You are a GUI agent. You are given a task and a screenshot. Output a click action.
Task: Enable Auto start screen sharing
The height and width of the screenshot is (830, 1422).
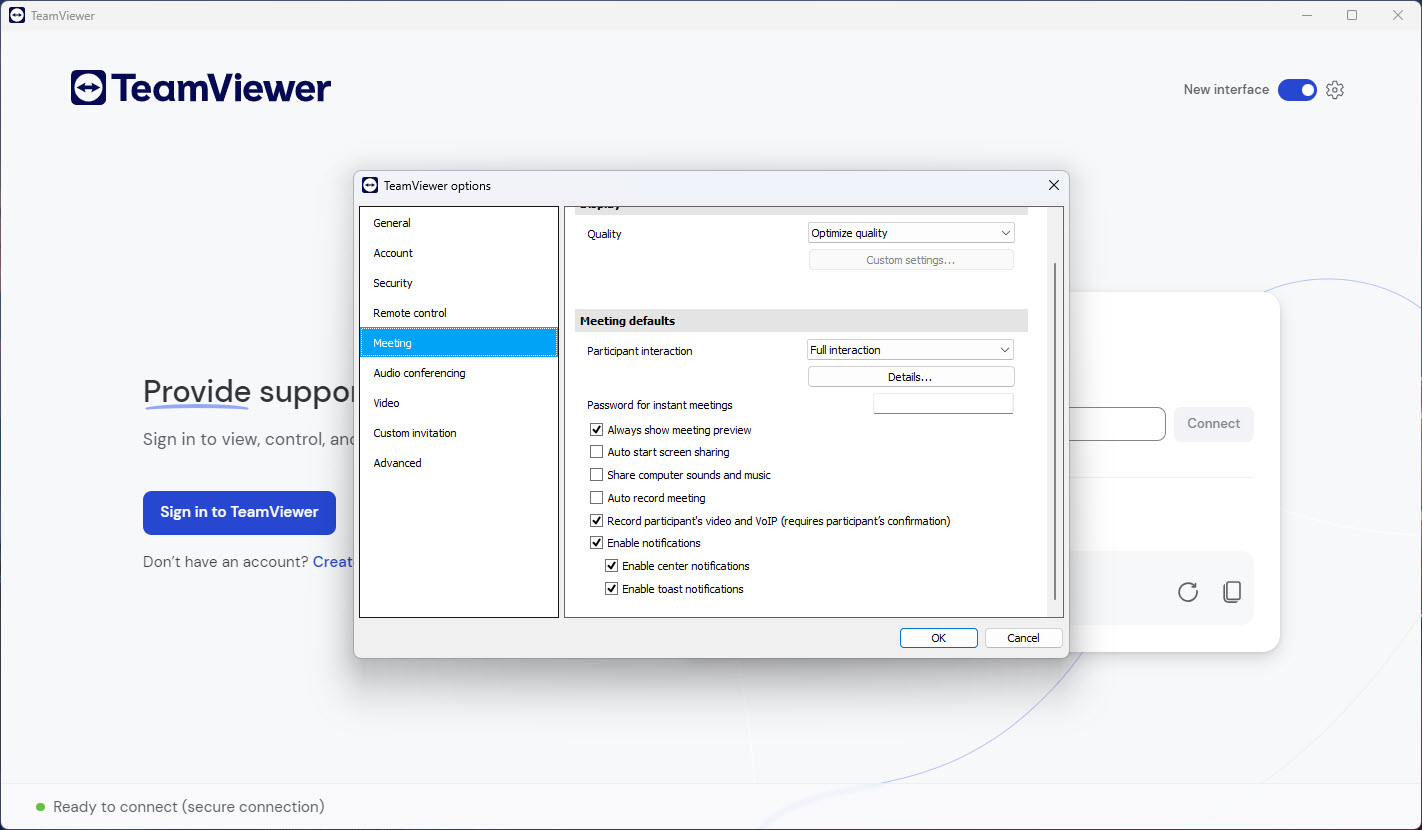pyautogui.click(x=597, y=452)
